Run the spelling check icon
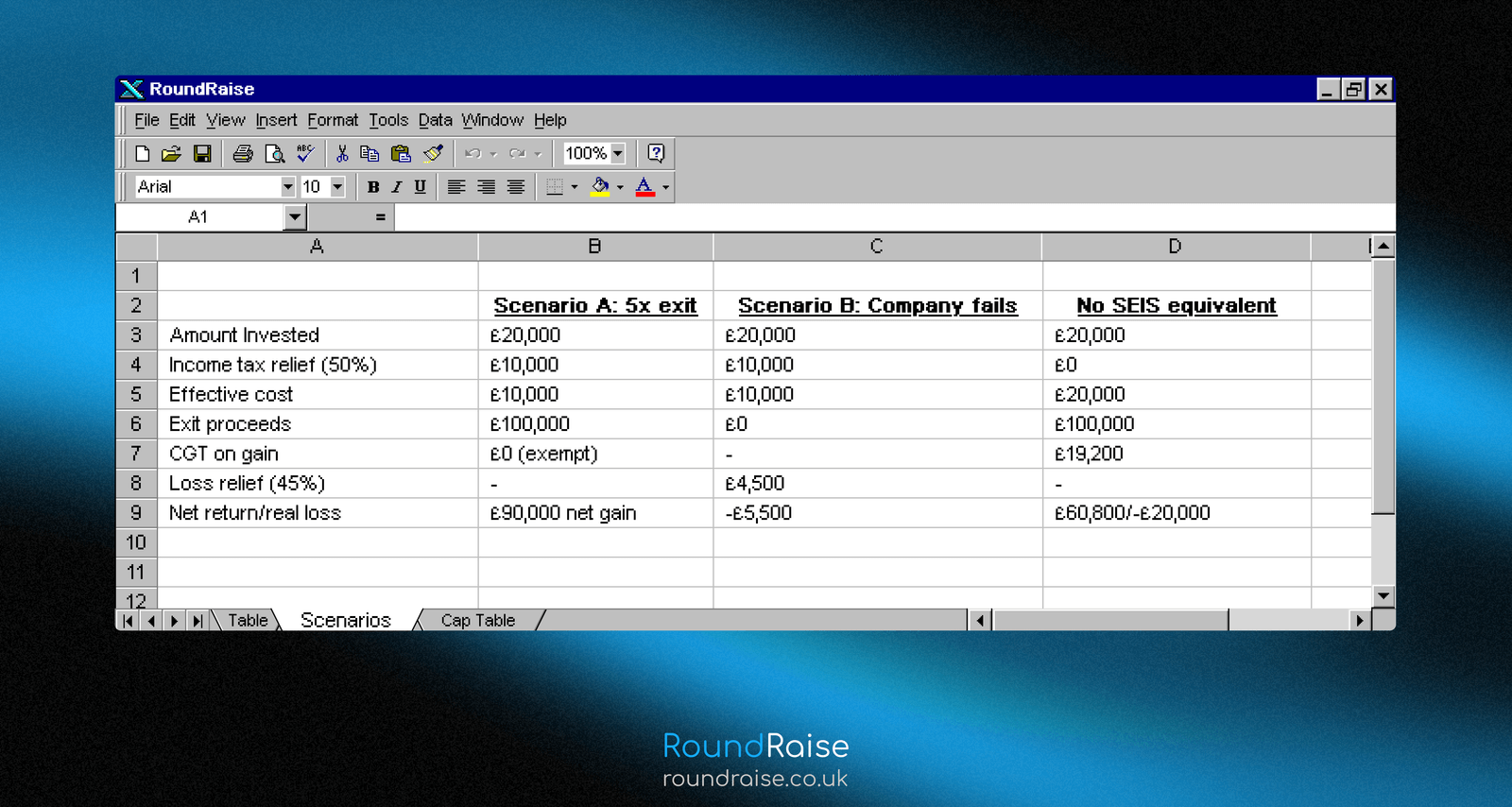The image size is (1512, 807). pos(305,153)
